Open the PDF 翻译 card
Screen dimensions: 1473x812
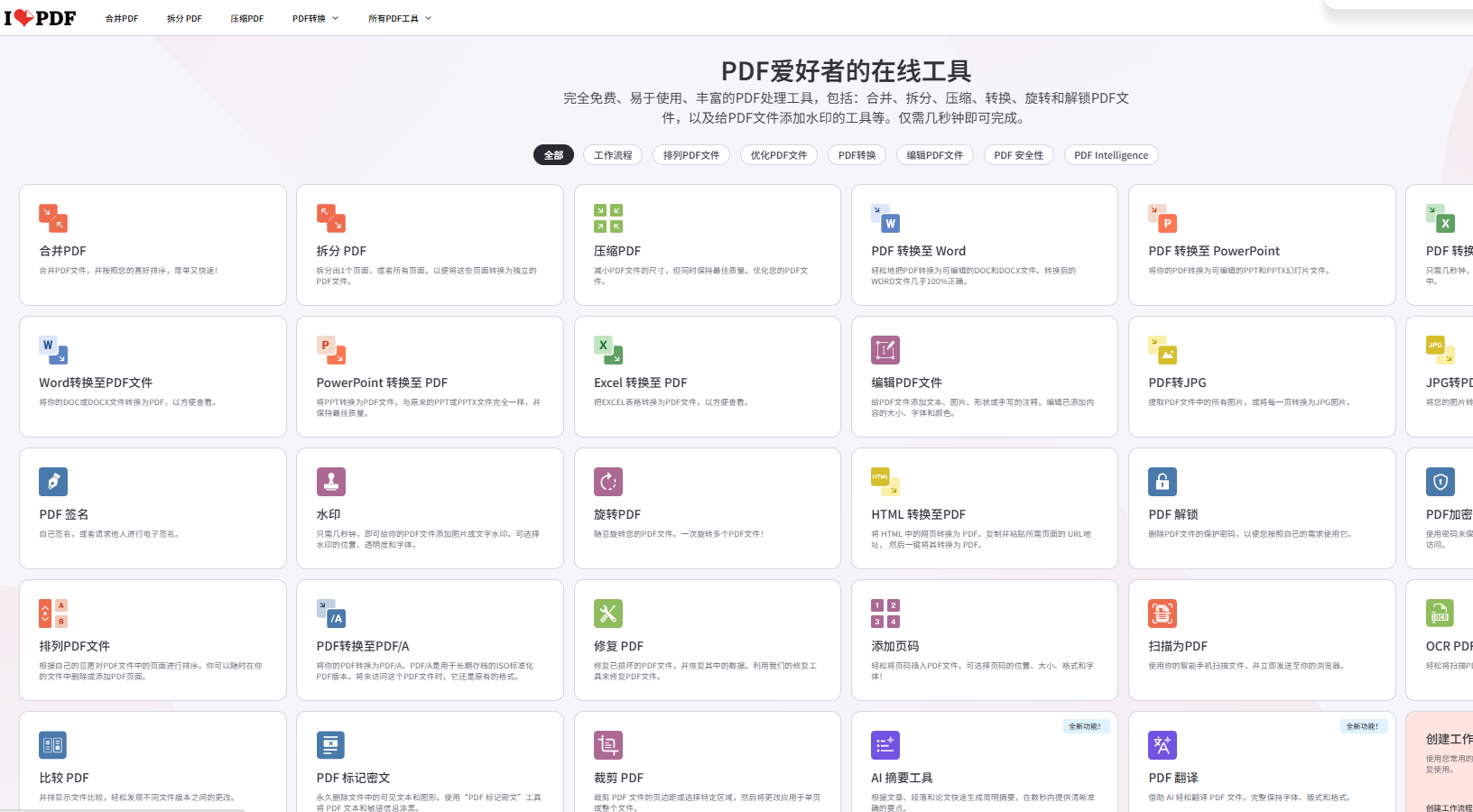[x=1261, y=762]
